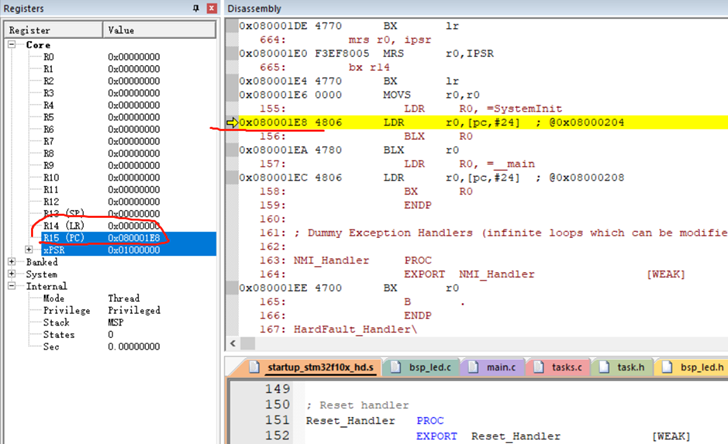The height and width of the screenshot is (444, 728).
Task: Switch to main.c tab
Action: point(494,367)
